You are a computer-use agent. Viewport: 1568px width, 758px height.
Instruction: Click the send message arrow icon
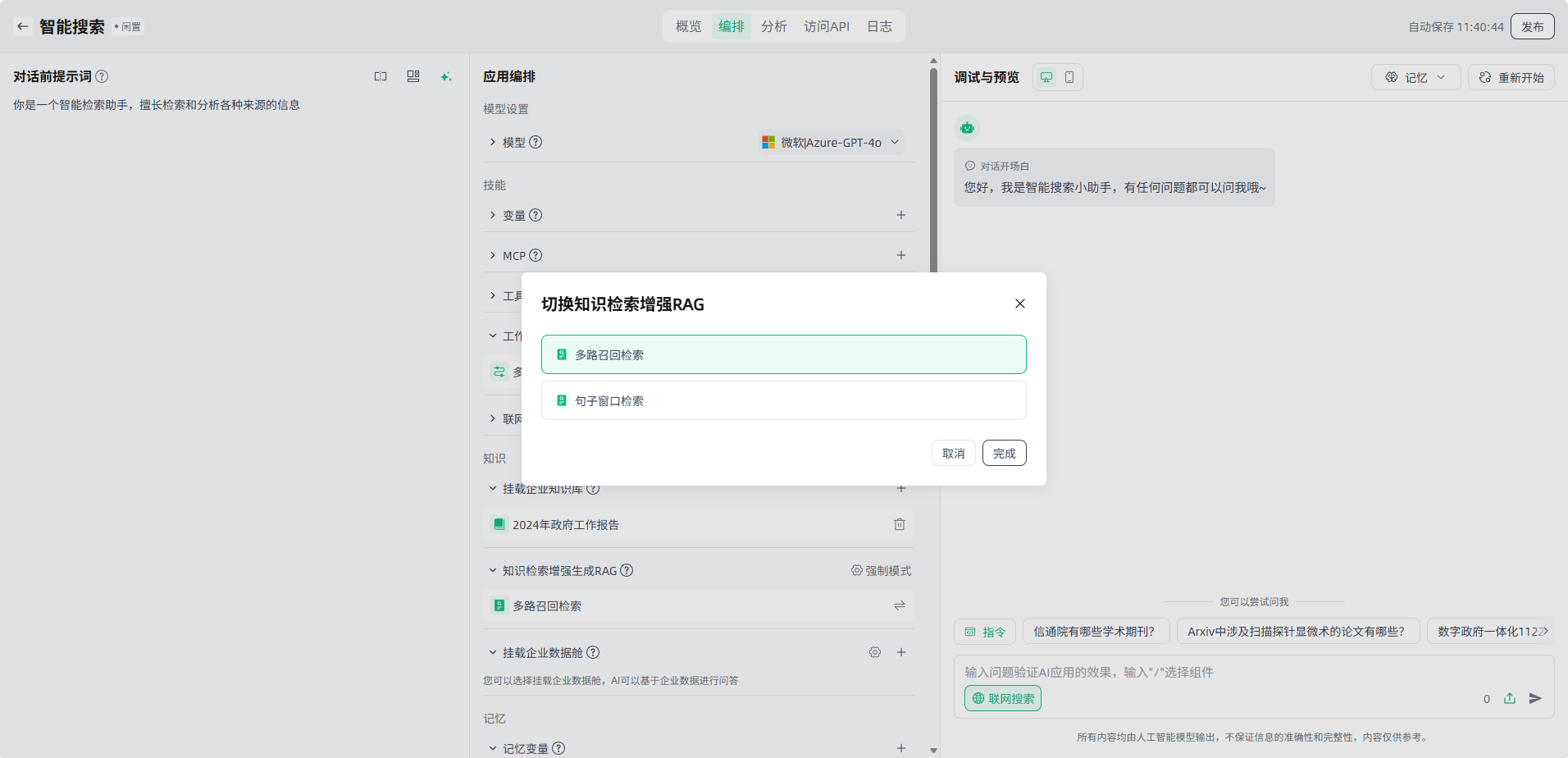point(1535,698)
